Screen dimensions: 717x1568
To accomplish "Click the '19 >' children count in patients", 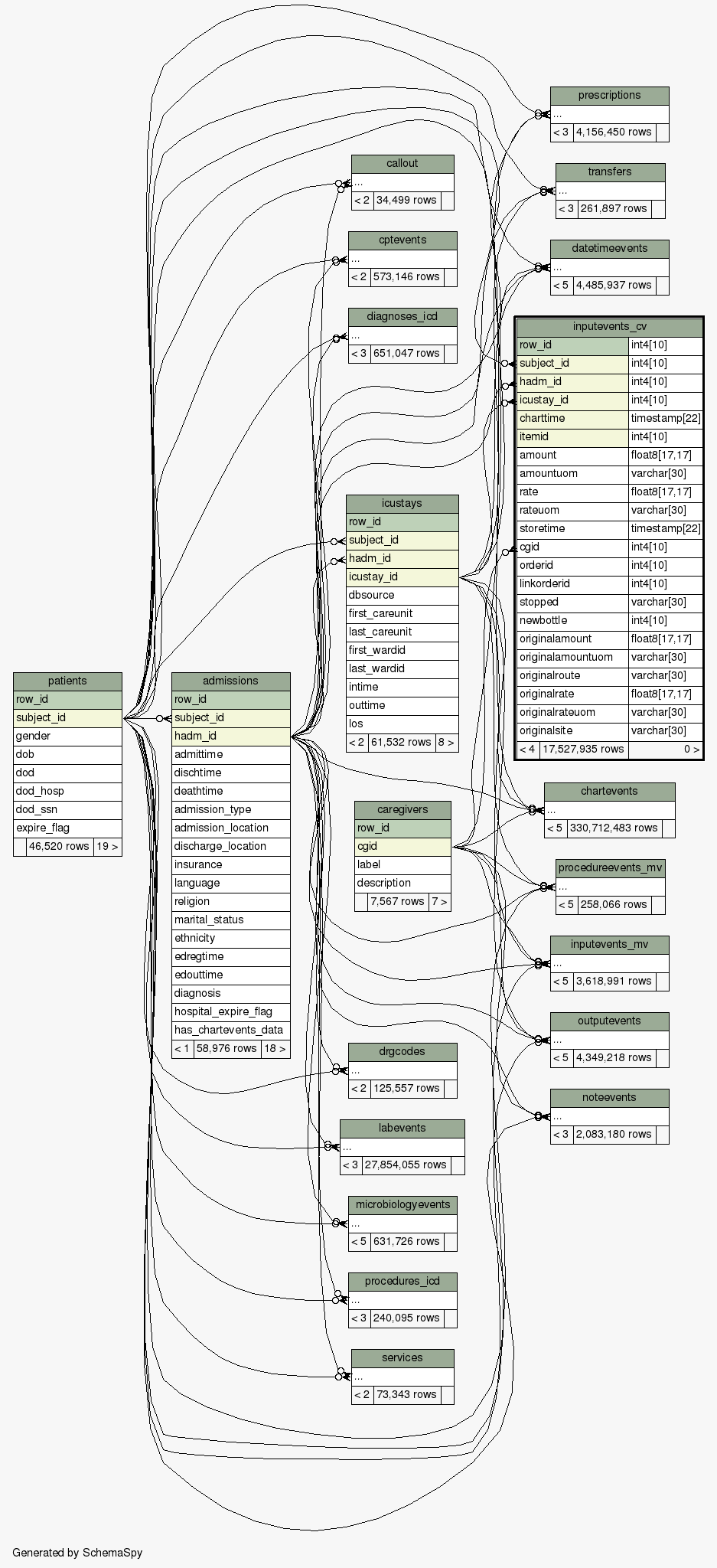I will 107,847.
